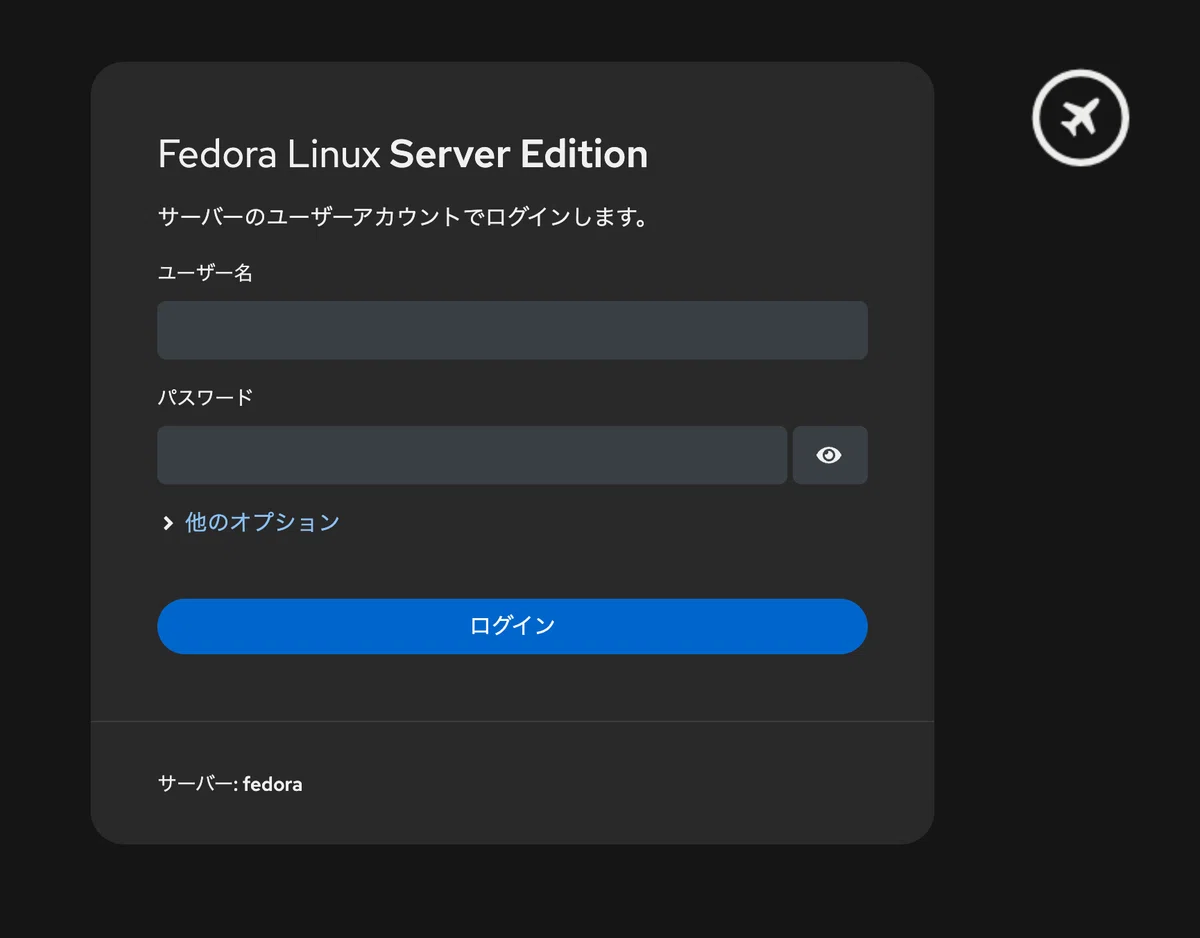Focus the ユーザー名 input field
1200x938 pixels.
click(512, 330)
